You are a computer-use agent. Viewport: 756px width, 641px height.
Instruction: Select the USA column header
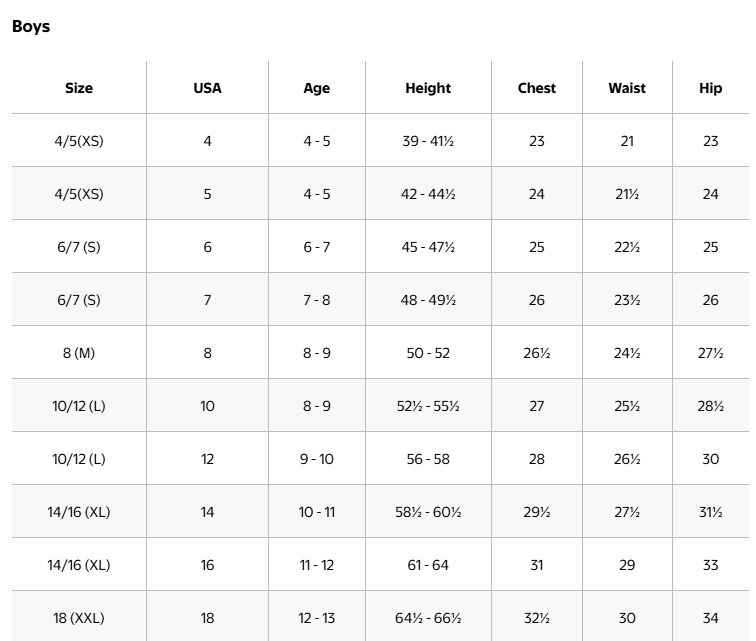[x=207, y=88]
